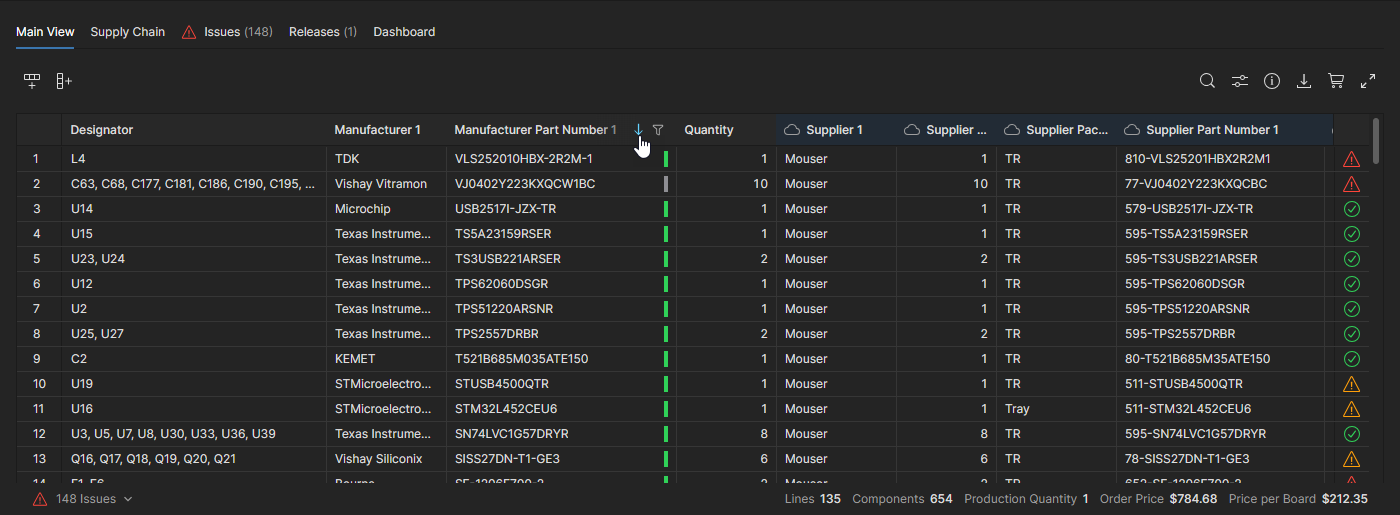Click the vertical scrollbar of the BOM table

click(x=1377, y=140)
